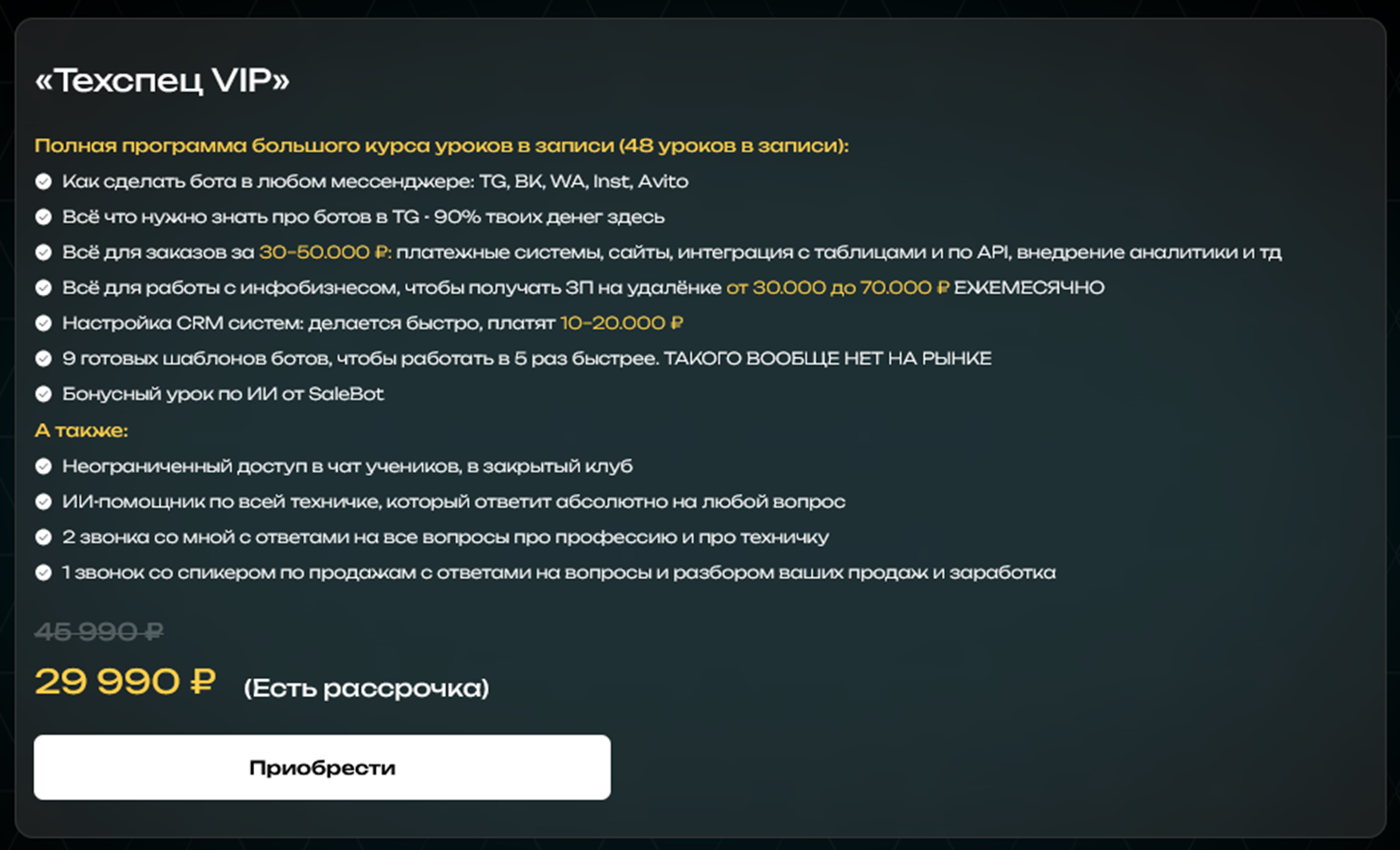The image size is (1400, 850).
Task: Click the checkmark icon by the SaleBot bonus lesson
Action: (43, 393)
